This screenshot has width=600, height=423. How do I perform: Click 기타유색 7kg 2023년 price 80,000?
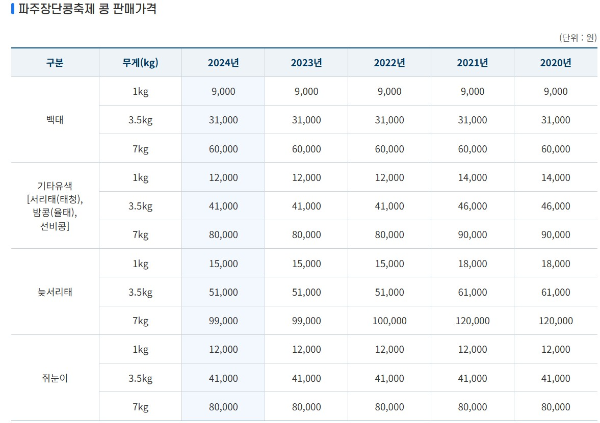pos(306,234)
